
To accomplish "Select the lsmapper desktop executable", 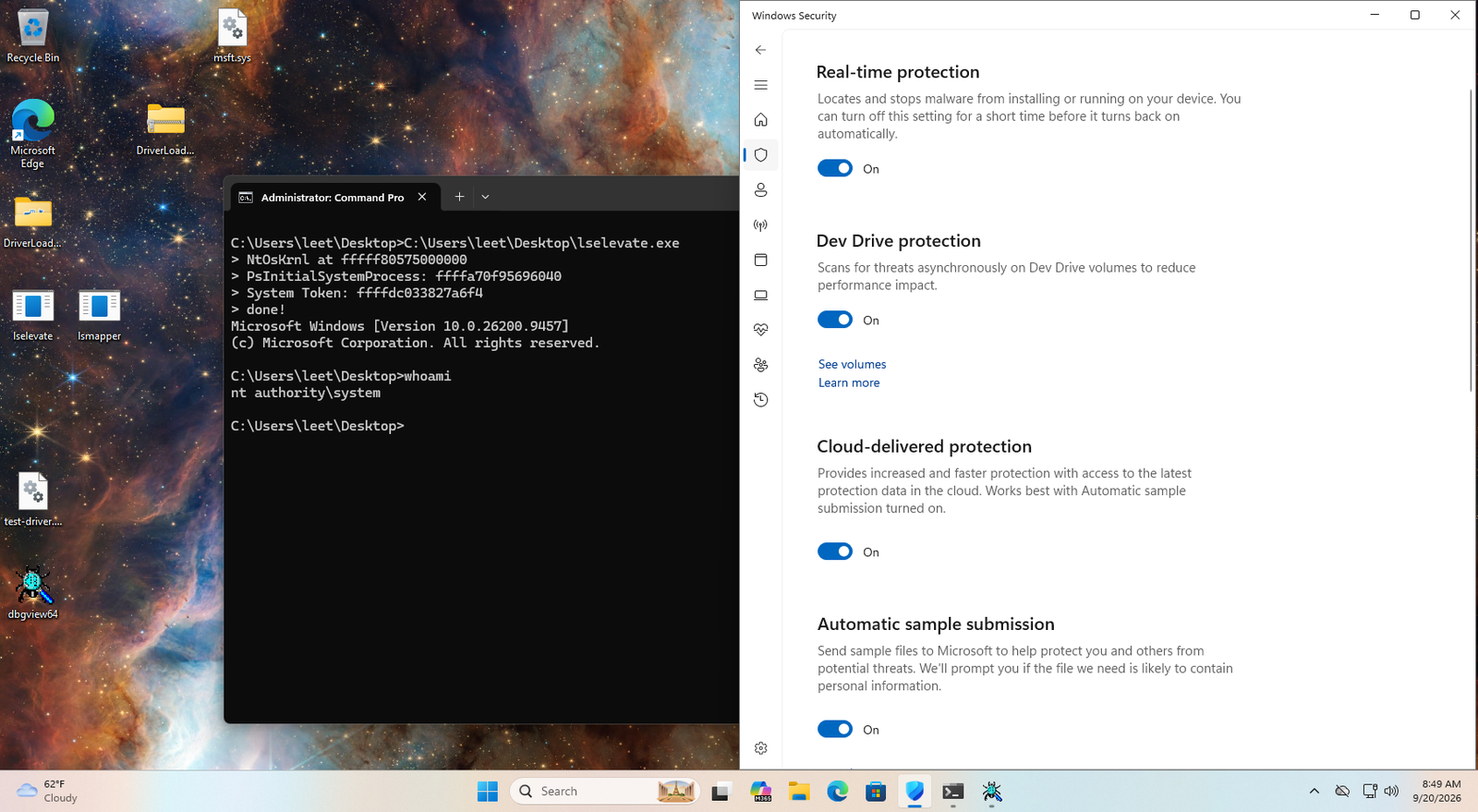I will click(x=99, y=315).
